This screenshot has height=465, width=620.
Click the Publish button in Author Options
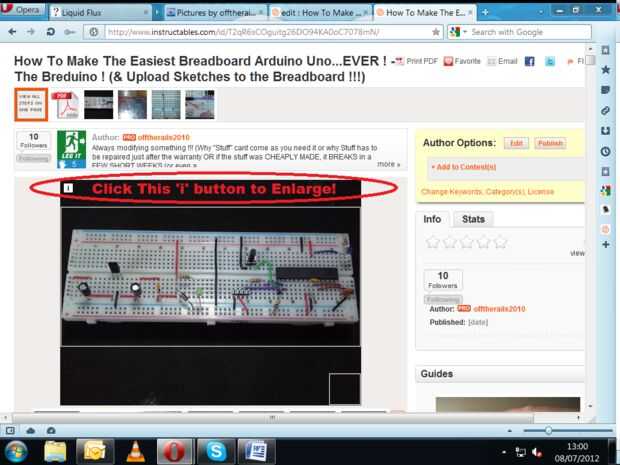pos(550,143)
